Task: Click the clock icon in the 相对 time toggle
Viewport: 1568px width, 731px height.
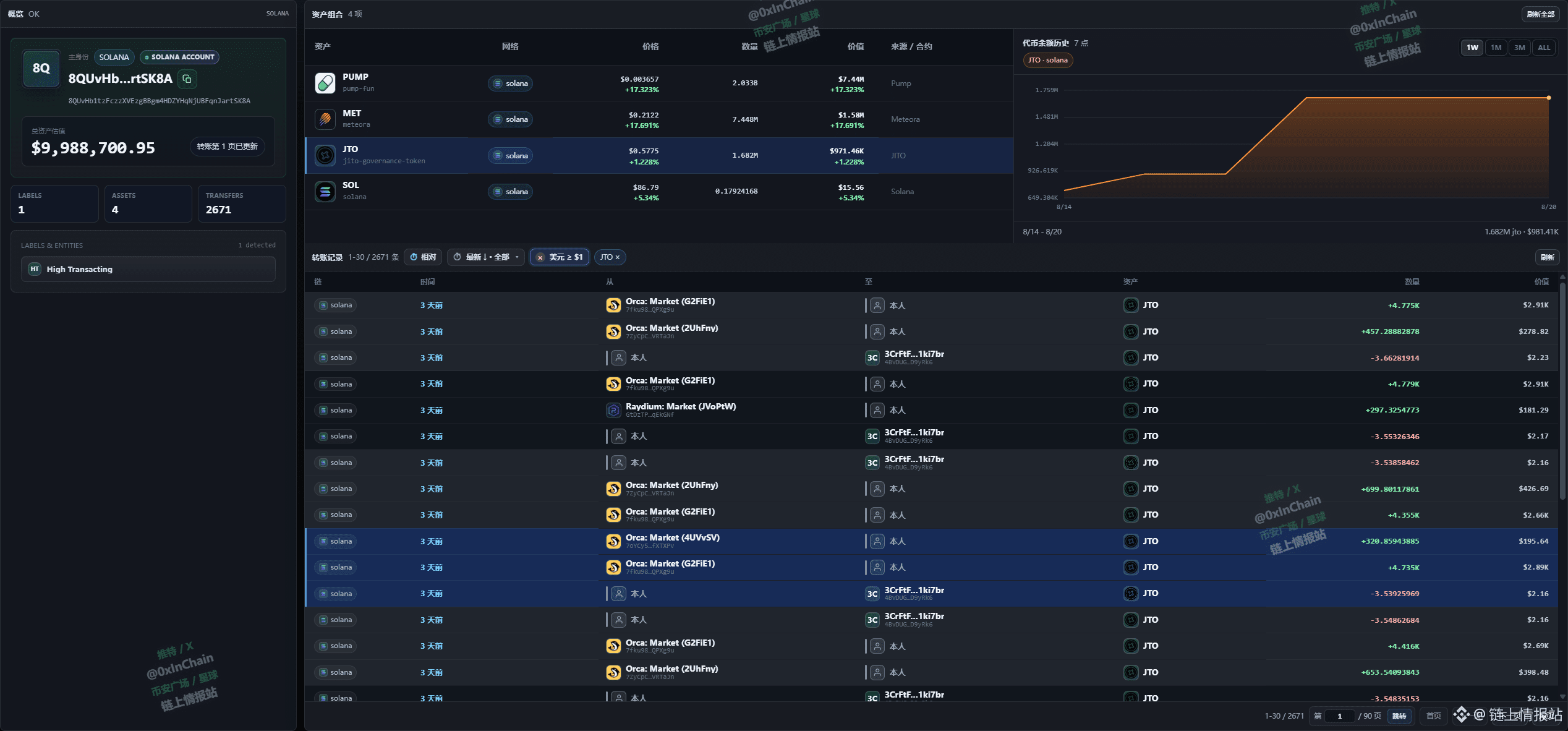Action: click(414, 257)
